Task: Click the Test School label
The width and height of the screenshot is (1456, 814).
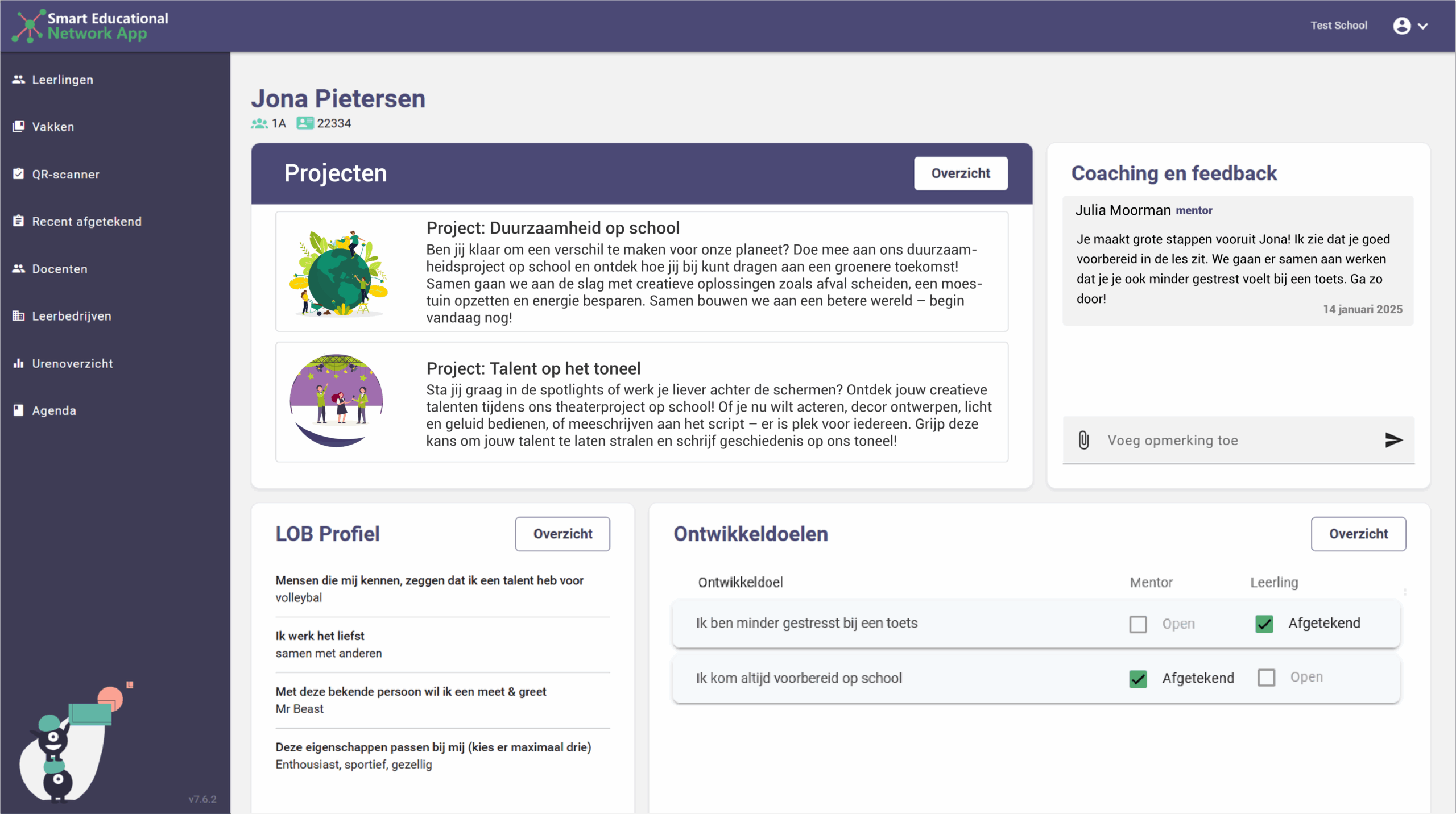Action: coord(1338,26)
